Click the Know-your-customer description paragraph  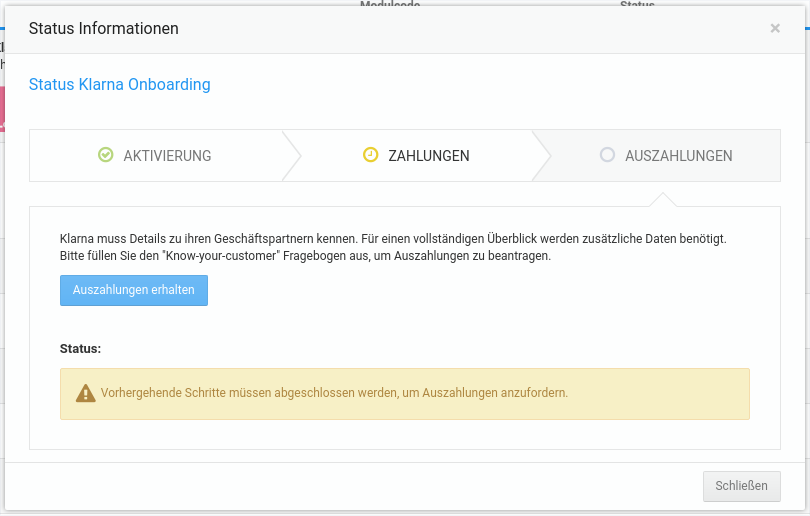click(x=393, y=247)
